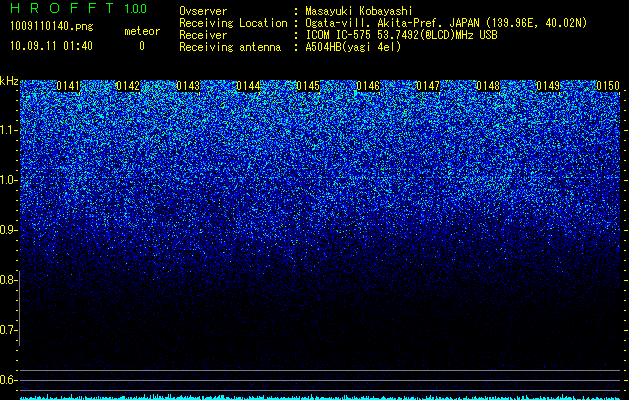
Task: Click the name Masayuki Kobayashi
Action: [x=359, y=11]
